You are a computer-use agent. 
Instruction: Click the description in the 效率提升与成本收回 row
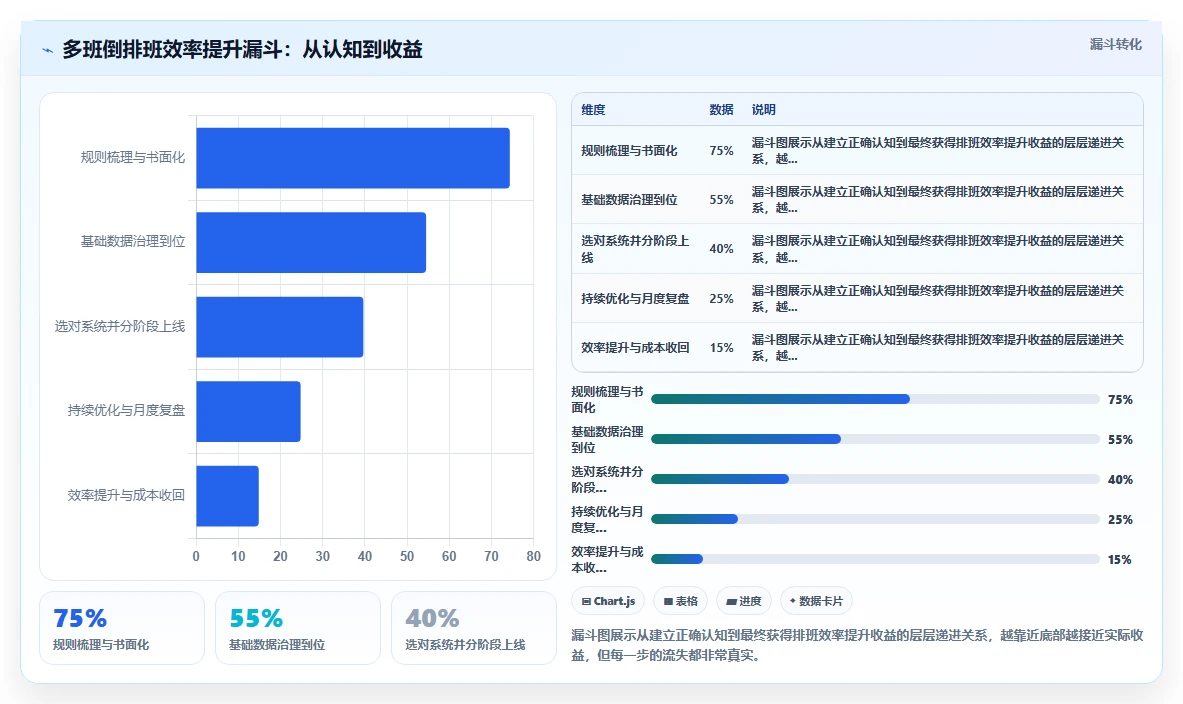pyautogui.click(x=938, y=348)
